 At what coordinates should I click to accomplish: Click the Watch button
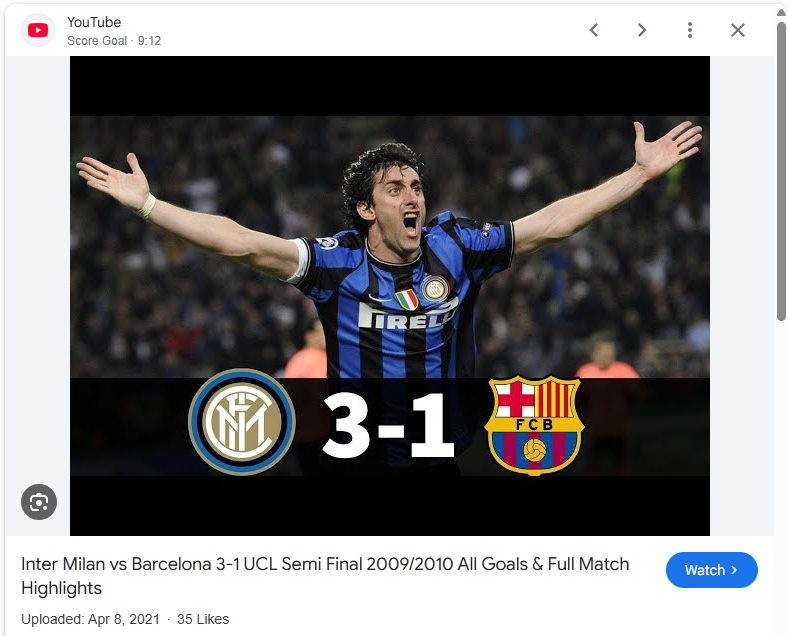point(712,570)
